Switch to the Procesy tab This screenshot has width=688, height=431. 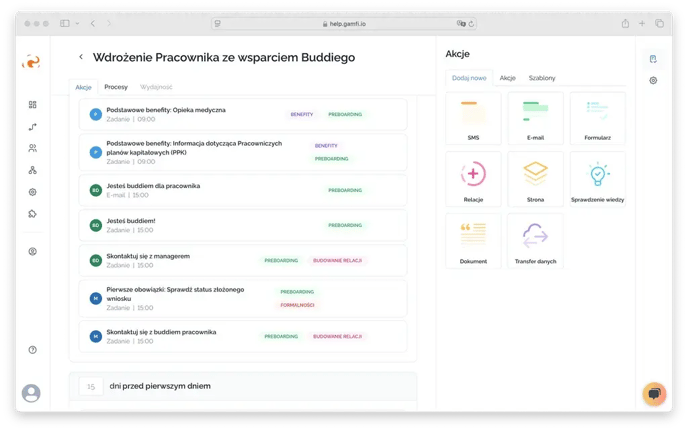pos(116,87)
